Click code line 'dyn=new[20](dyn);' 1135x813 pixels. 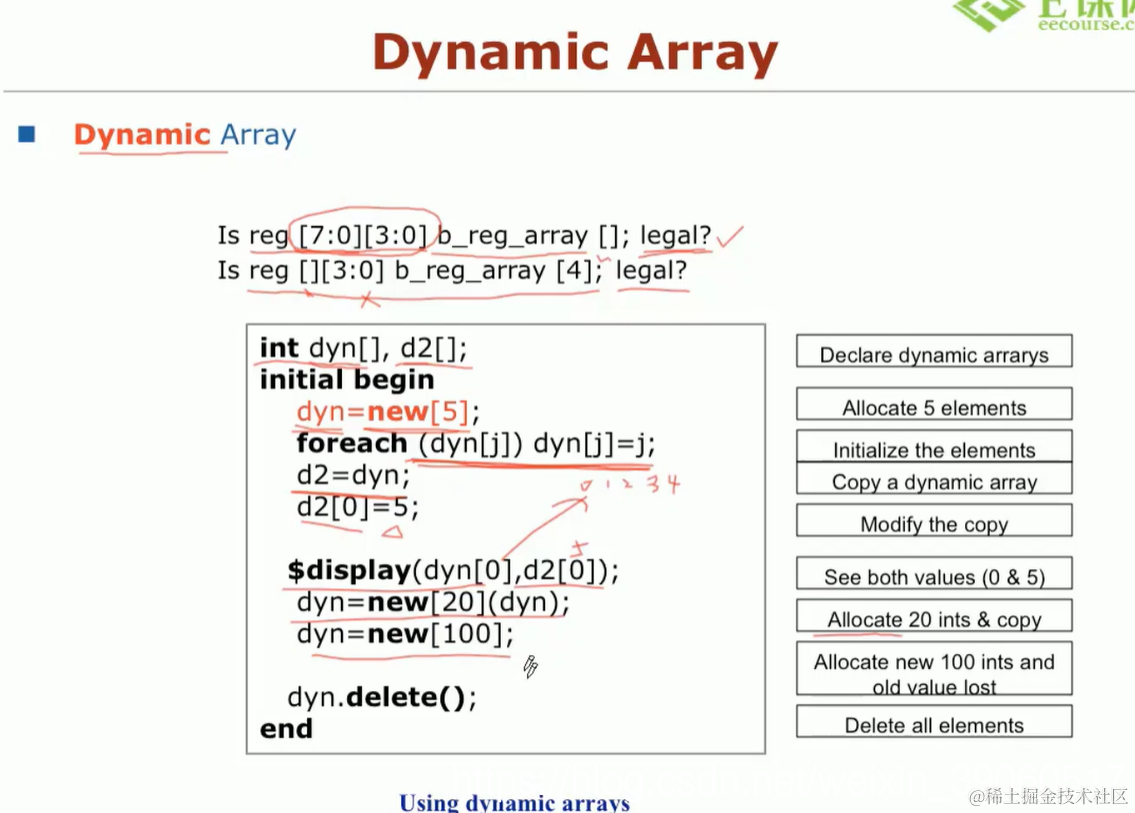[433, 602]
